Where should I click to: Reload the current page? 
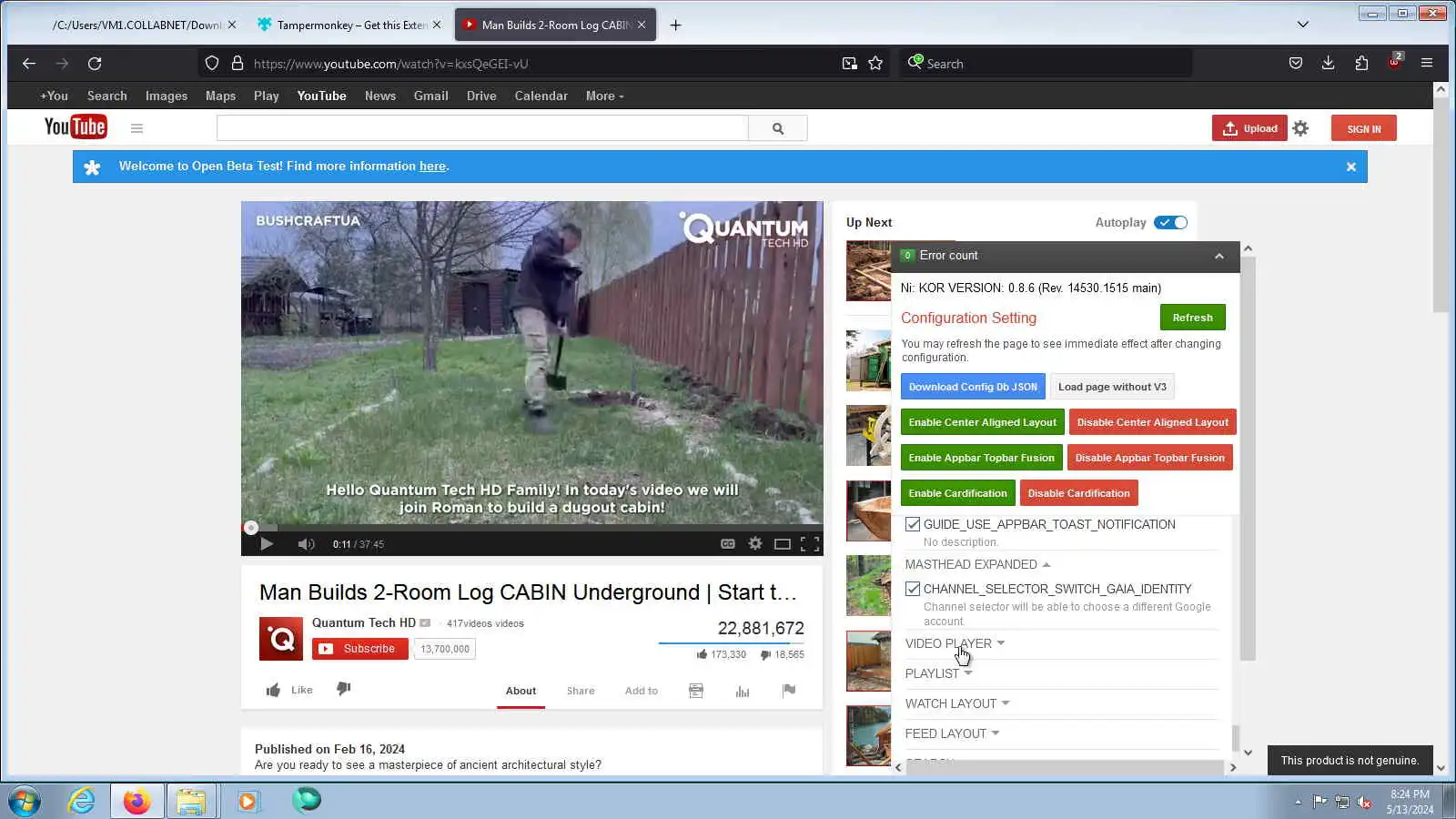pyautogui.click(x=95, y=64)
